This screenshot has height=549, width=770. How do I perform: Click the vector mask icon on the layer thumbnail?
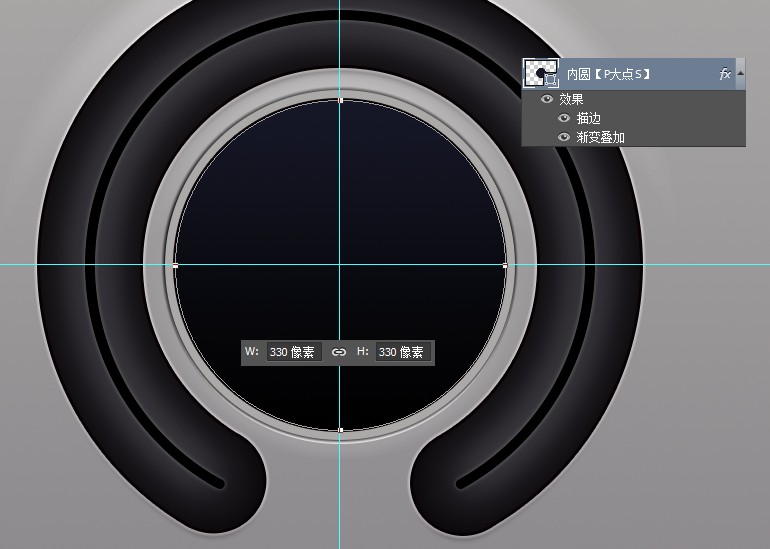pyautogui.click(x=551, y=80)
